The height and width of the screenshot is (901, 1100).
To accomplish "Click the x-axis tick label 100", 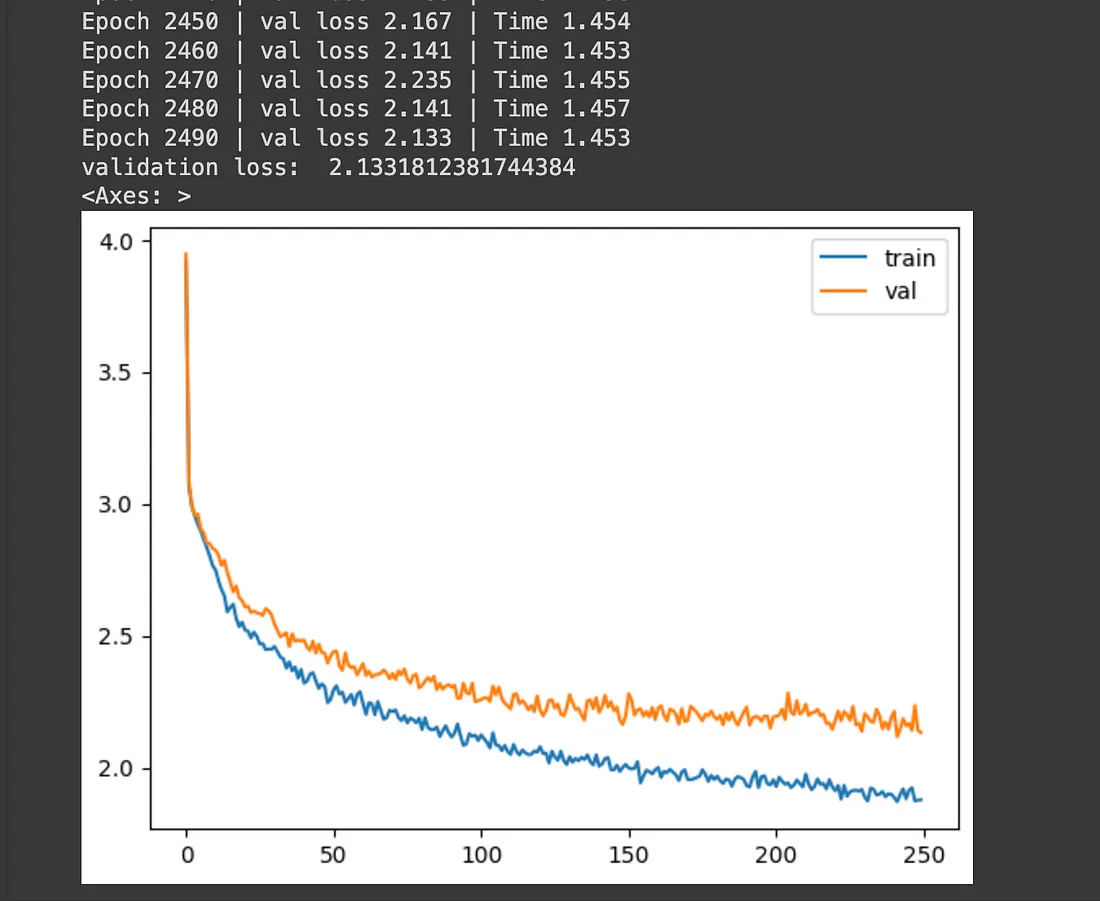I will coord(481,855).
